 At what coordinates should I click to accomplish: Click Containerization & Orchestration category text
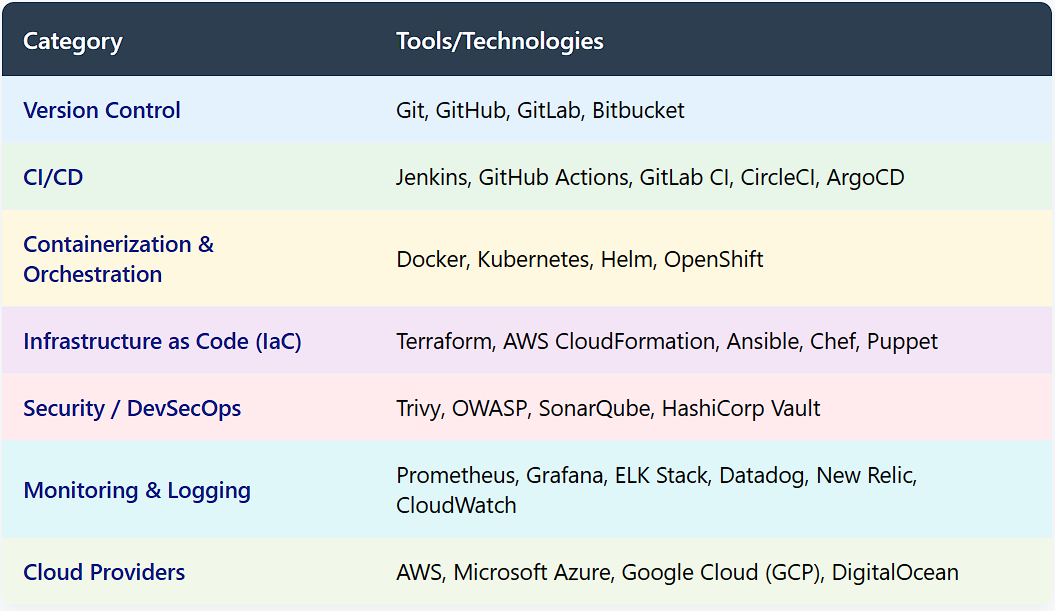coord(118,259)
